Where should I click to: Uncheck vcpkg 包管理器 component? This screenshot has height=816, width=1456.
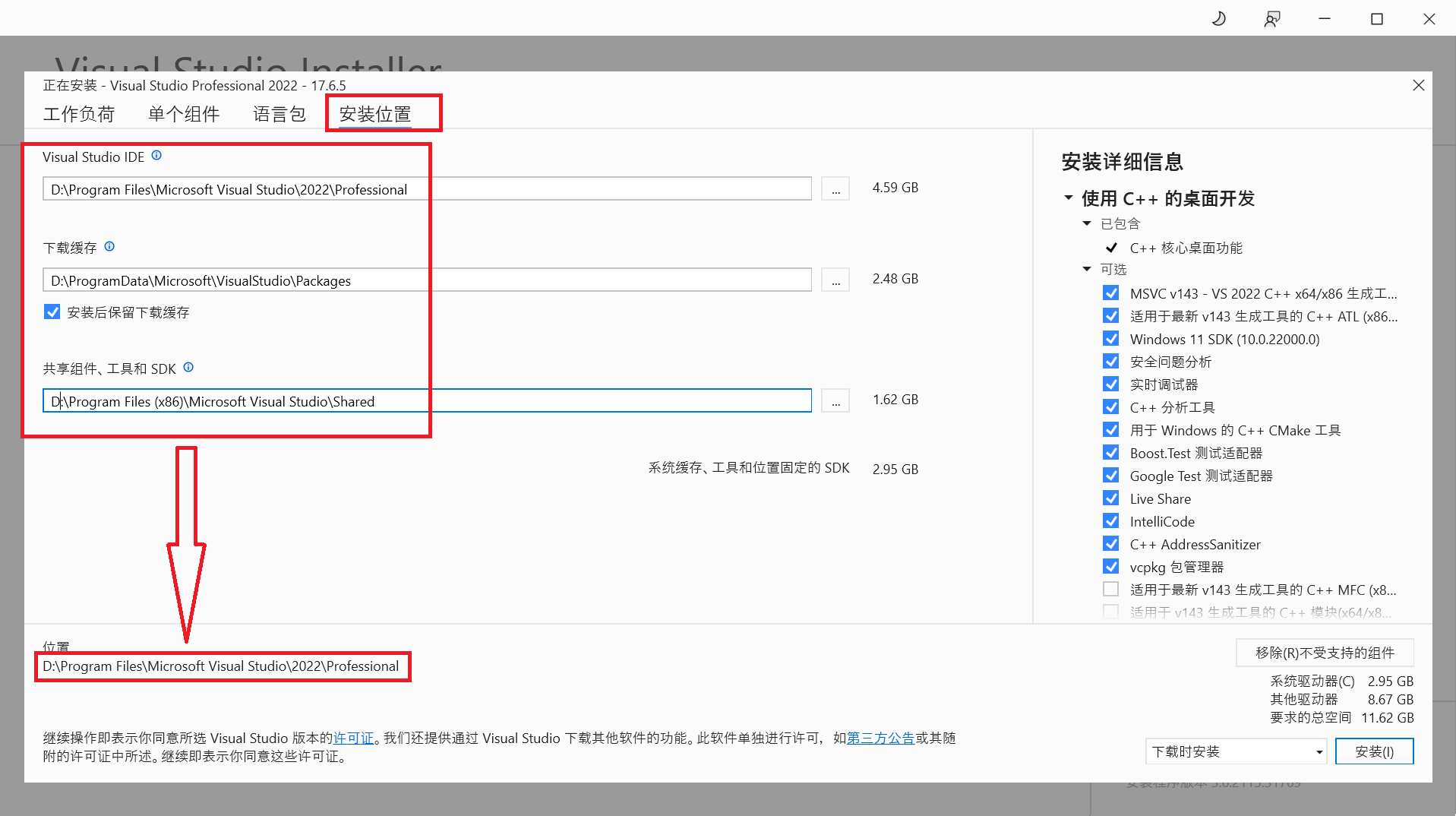(x=1110, y=567)
